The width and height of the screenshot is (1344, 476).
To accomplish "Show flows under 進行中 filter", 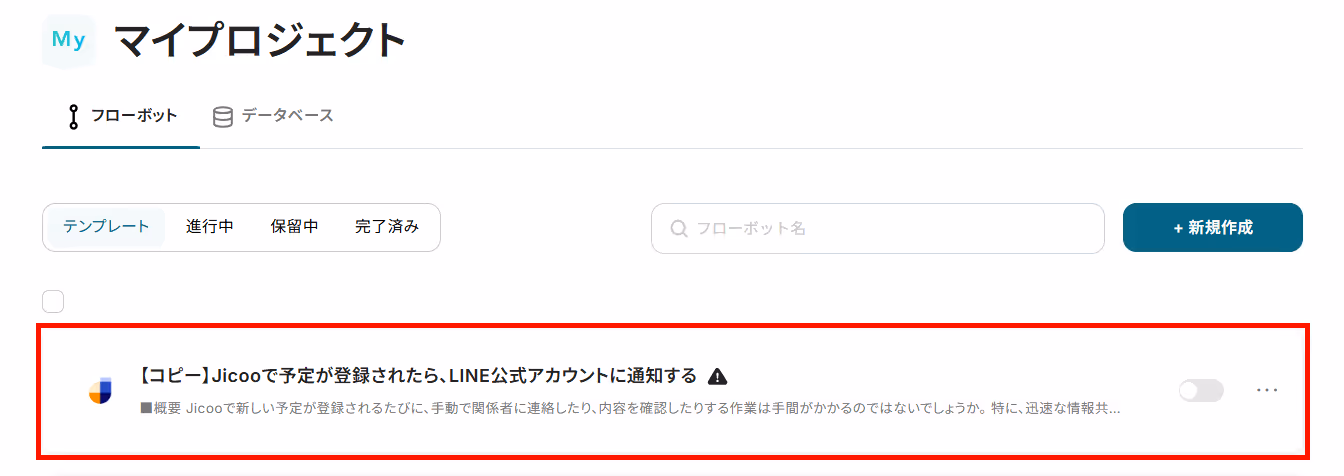I will [x=210, y=227].
